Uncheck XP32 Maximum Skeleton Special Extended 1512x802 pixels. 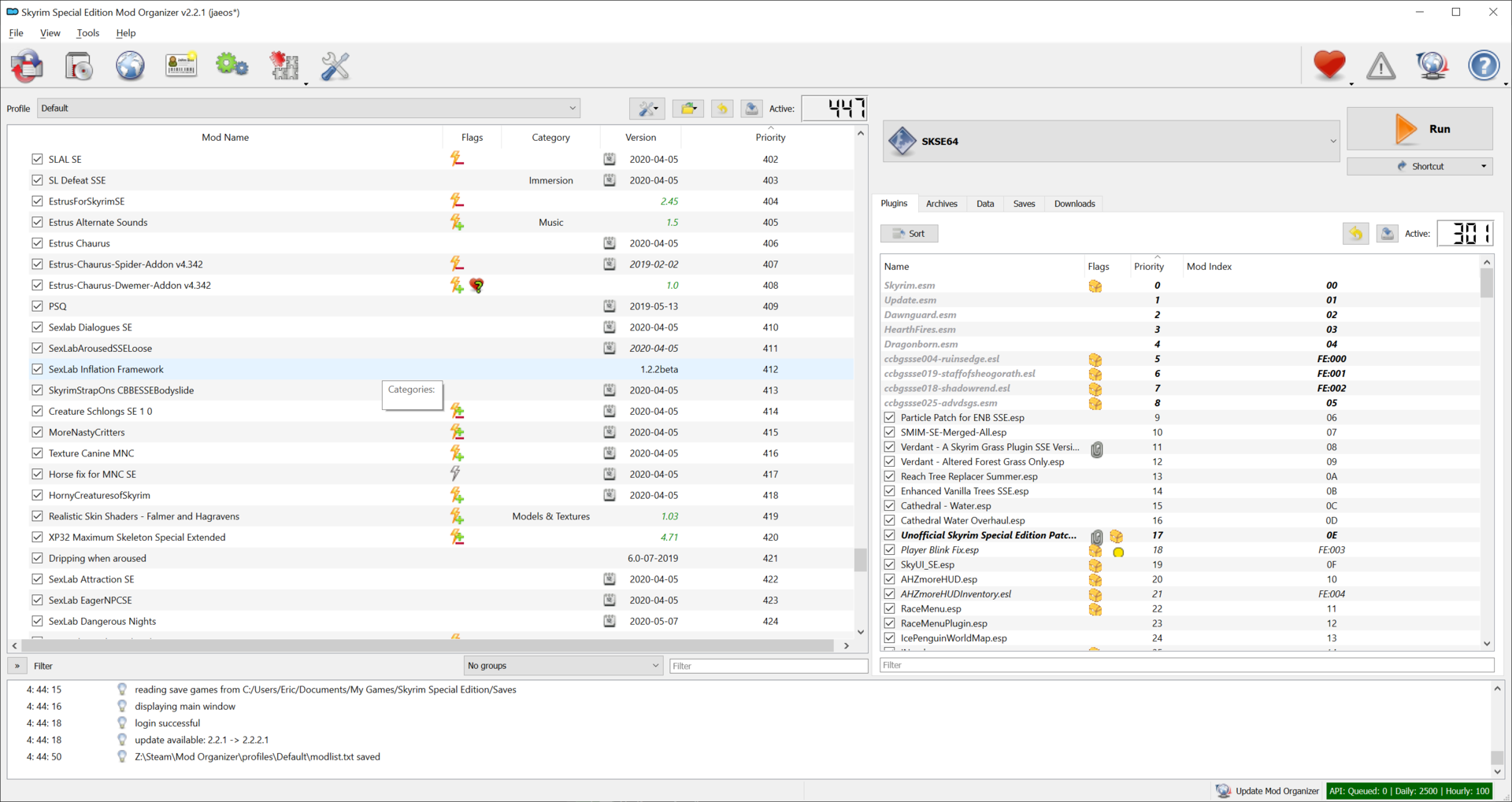pos(37,537)
